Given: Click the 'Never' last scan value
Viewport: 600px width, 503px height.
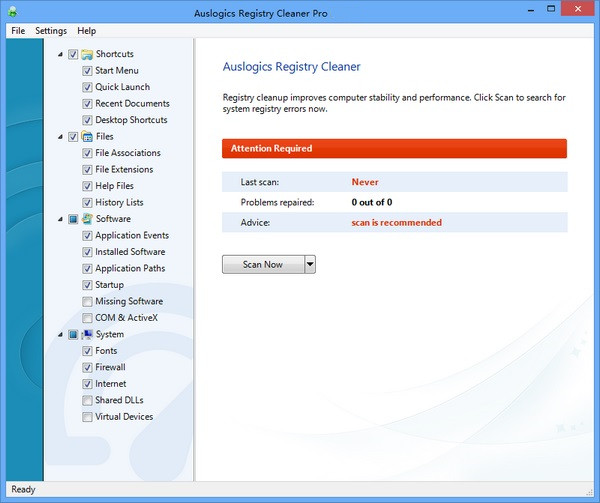Looking at the screenshot, I should [365, 182].
